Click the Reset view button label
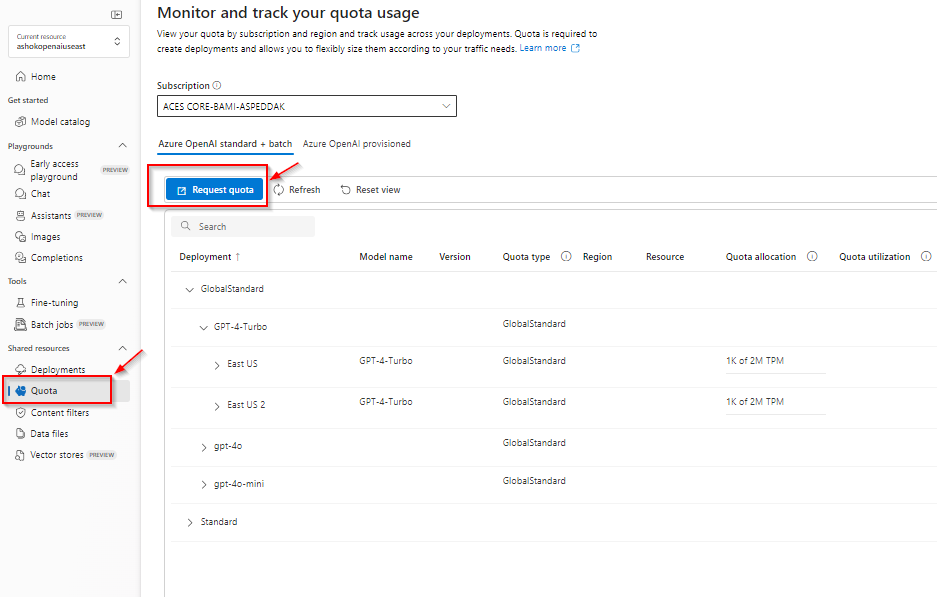This screenshot has height=597, width=937. [378, 190]
